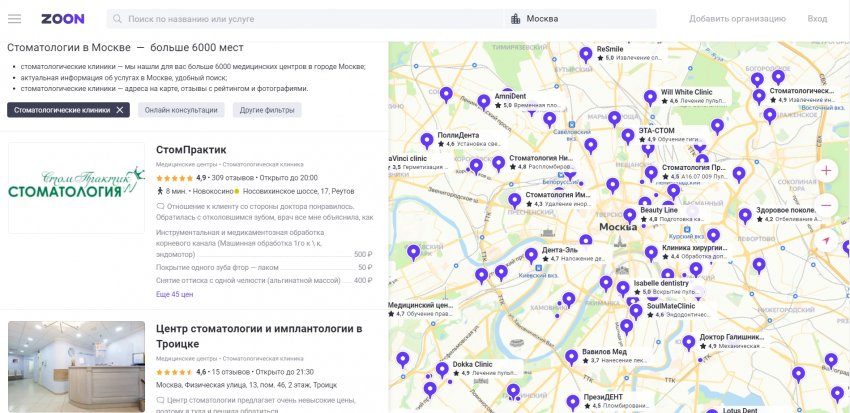The image size is (850, 413).
Task: Zoom out on the map
Action: 826,206
